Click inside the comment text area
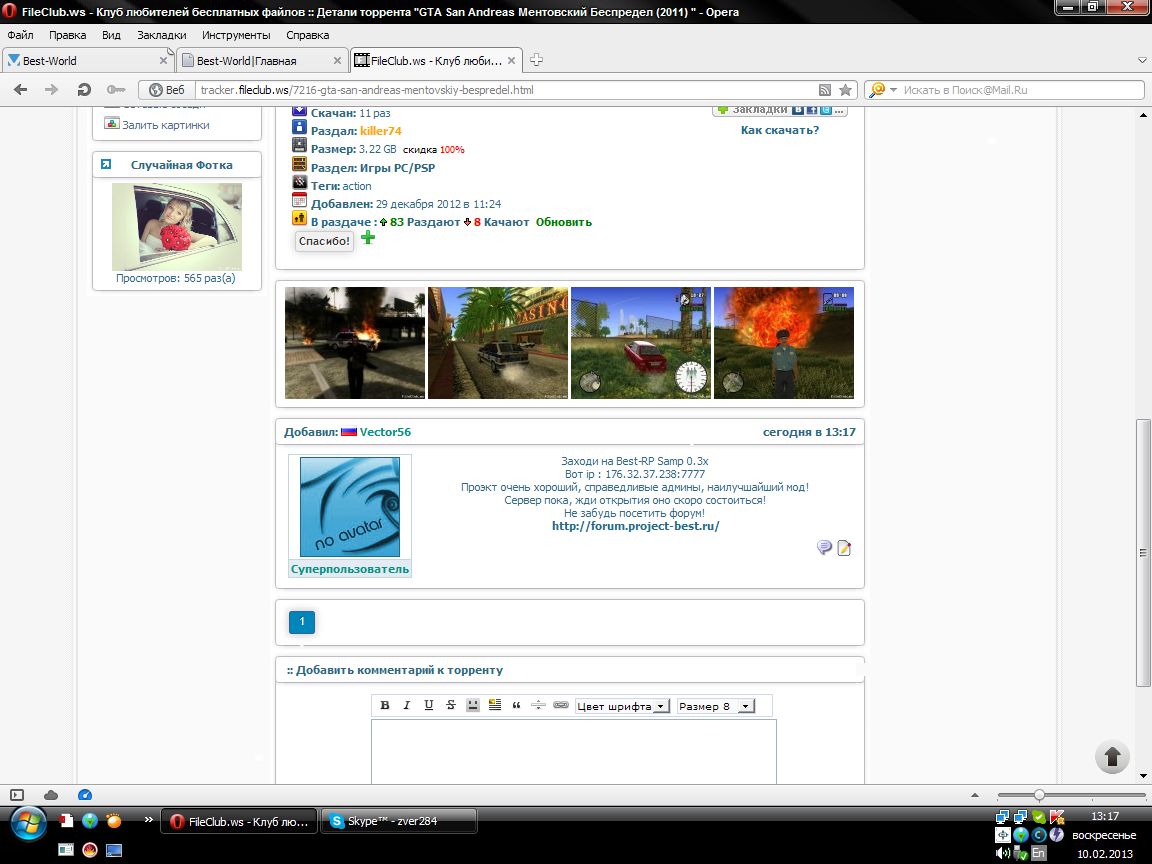 [574, 752]
